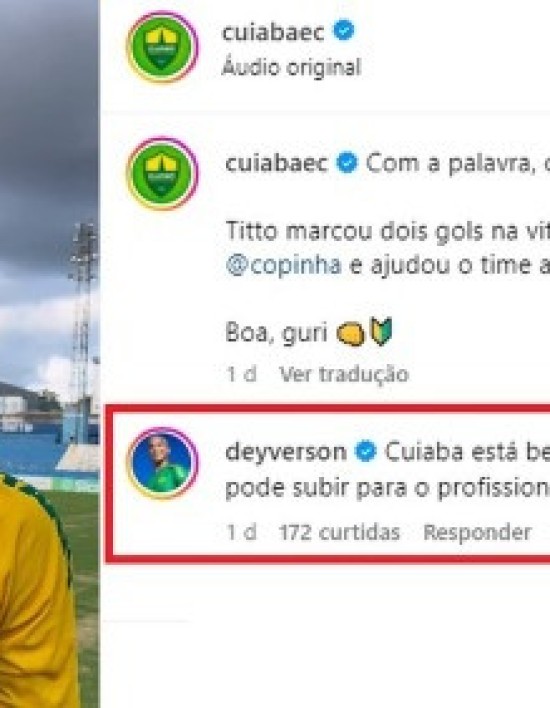This screenshot has width=550, height=708.
Task: Click the cuiabaec username in header
Action: 273,33
